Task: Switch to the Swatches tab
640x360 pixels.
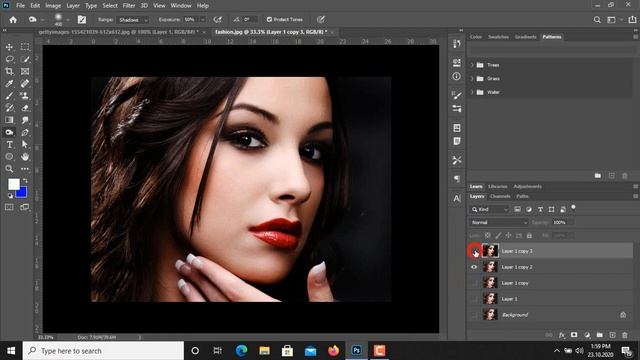Action: pyautogui.click(x=498, y=37)
